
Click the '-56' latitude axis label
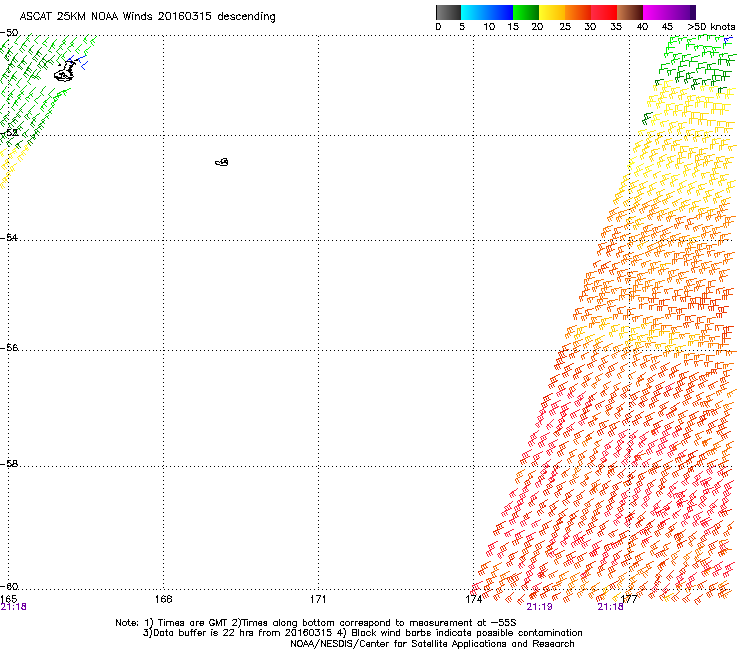pyautogui.click(x=9, y=347)
